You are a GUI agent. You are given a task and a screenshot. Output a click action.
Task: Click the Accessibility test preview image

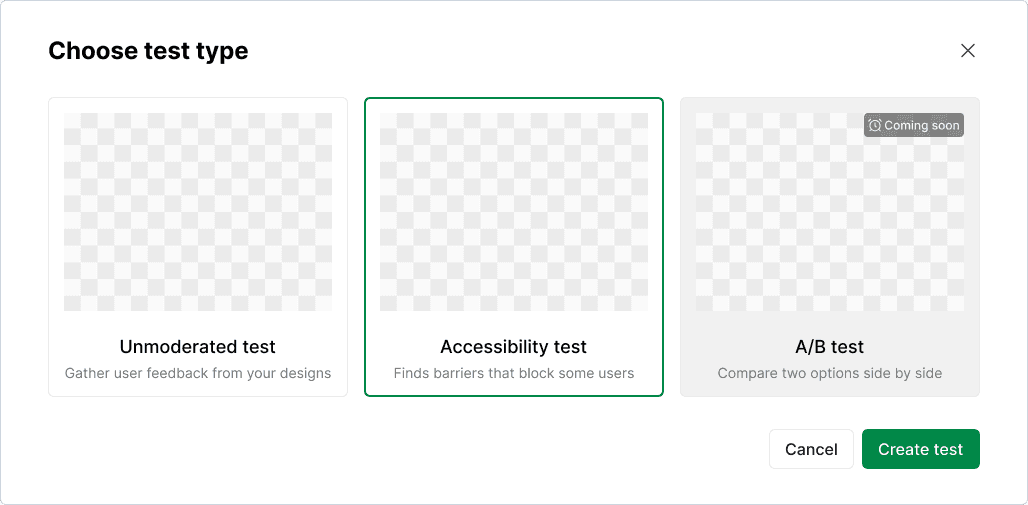(x=514, y=212)
